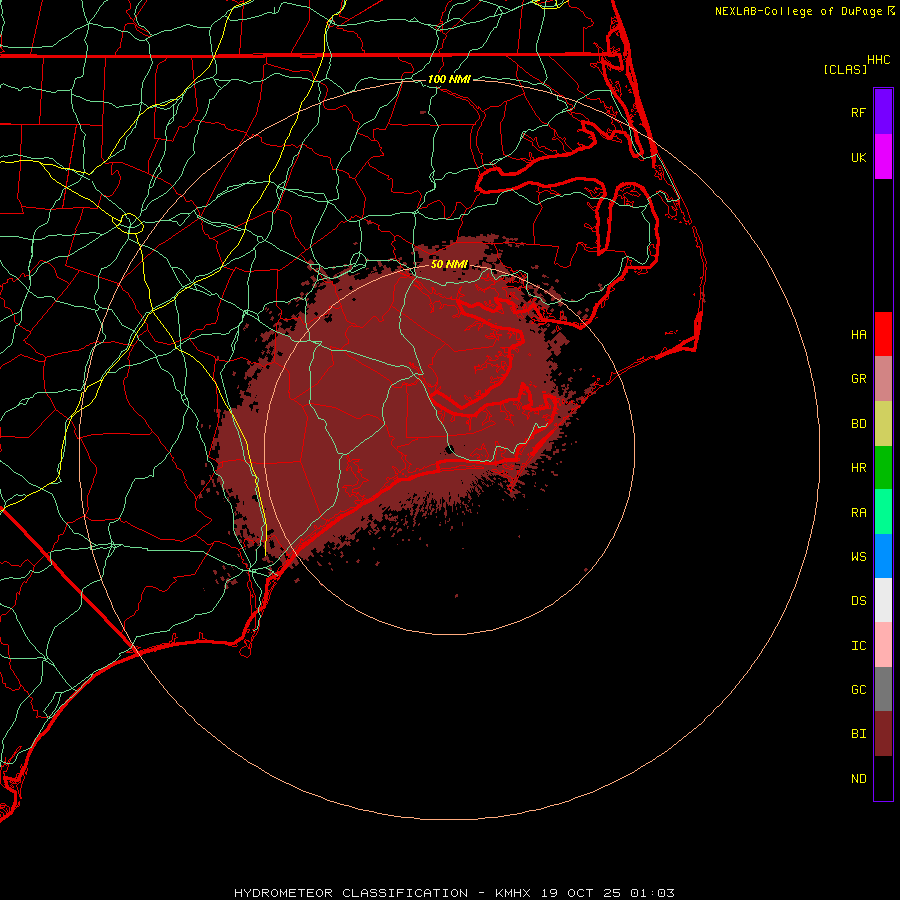Image resolution: width=900 pixels, height=900 pixels.
Task: Click the "HA" legend label
Action: click(x=859, y=335)
